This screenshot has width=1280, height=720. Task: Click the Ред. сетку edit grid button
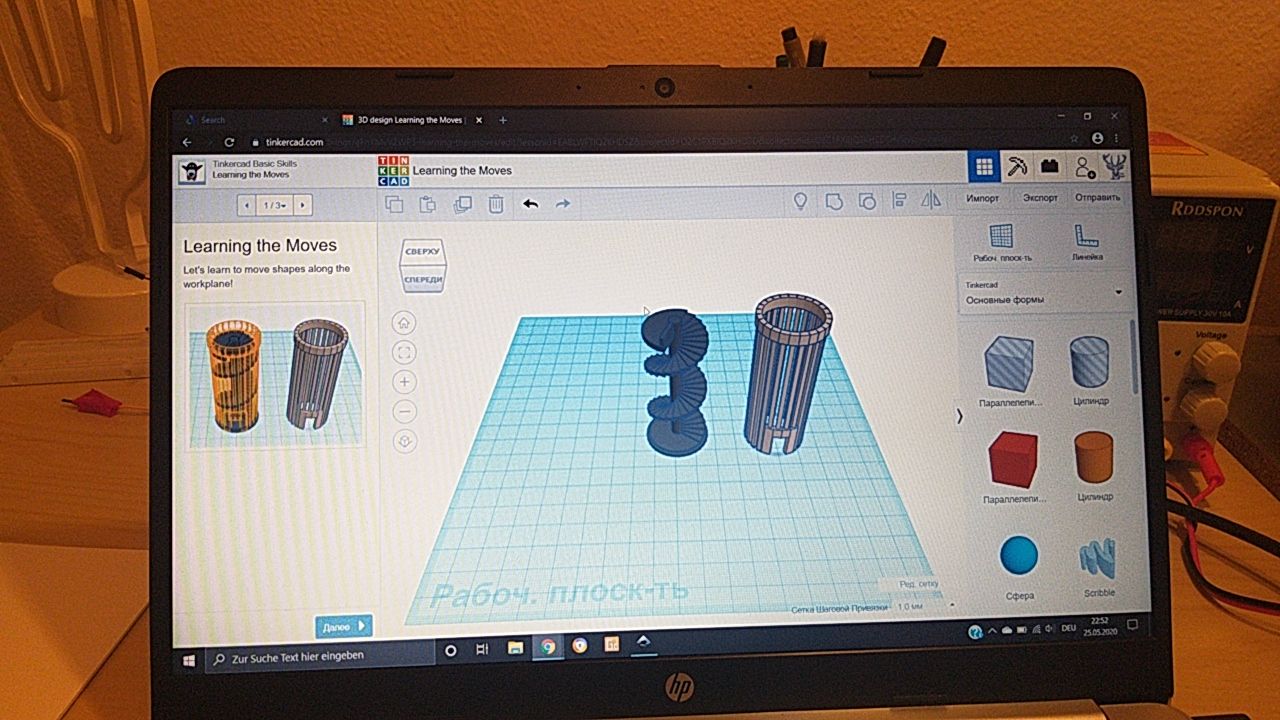[917, 584]
